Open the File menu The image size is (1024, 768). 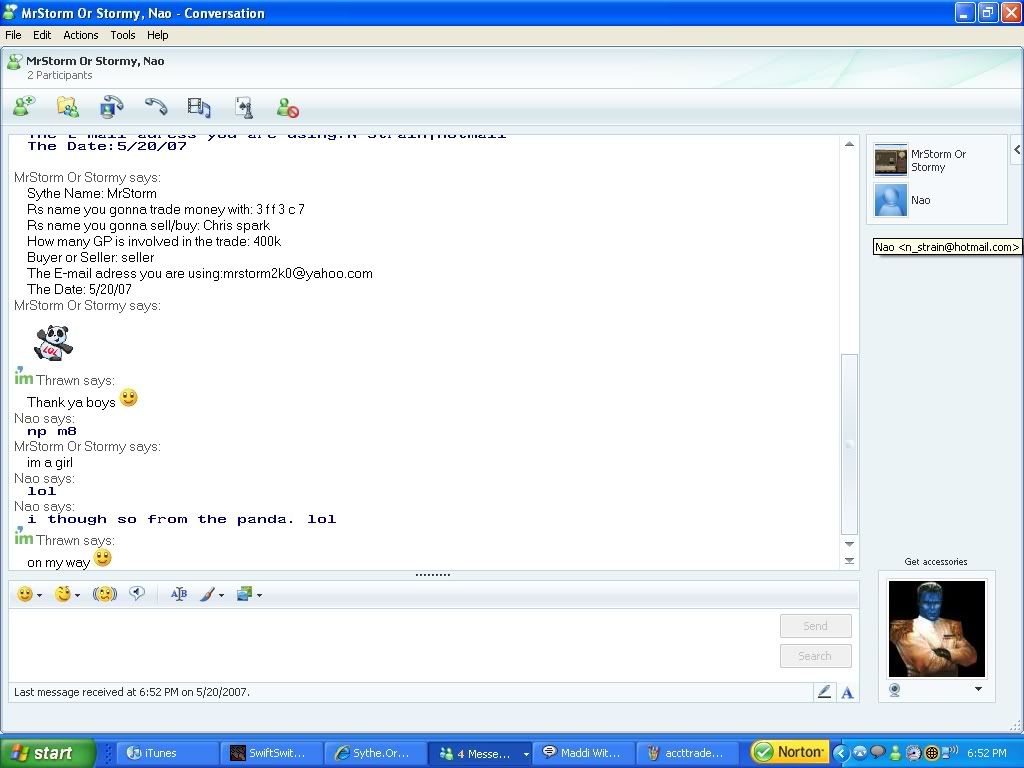tap(13, 35)
